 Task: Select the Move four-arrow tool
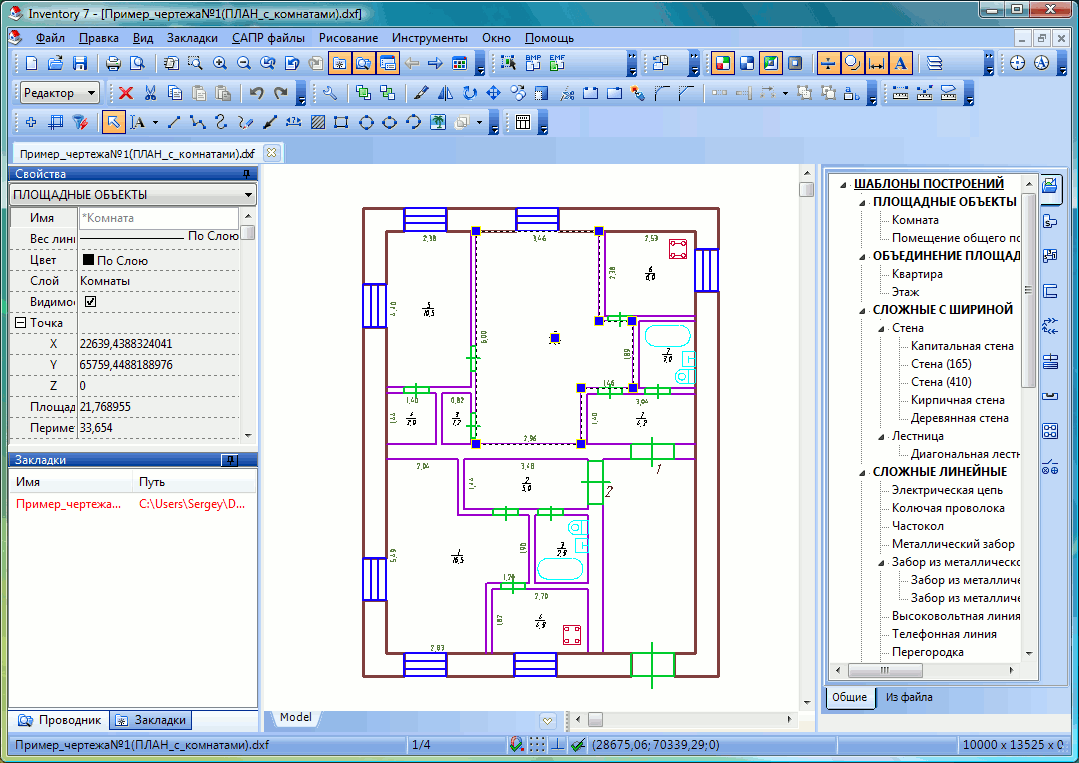coord(493,93)
